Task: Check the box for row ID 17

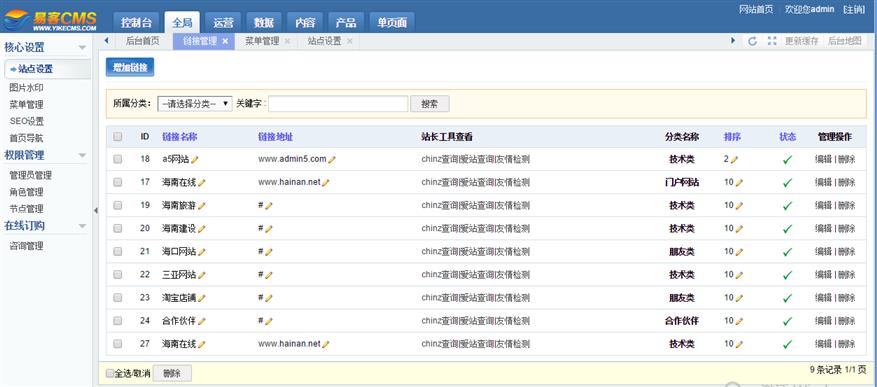Action: pos(117,182)
